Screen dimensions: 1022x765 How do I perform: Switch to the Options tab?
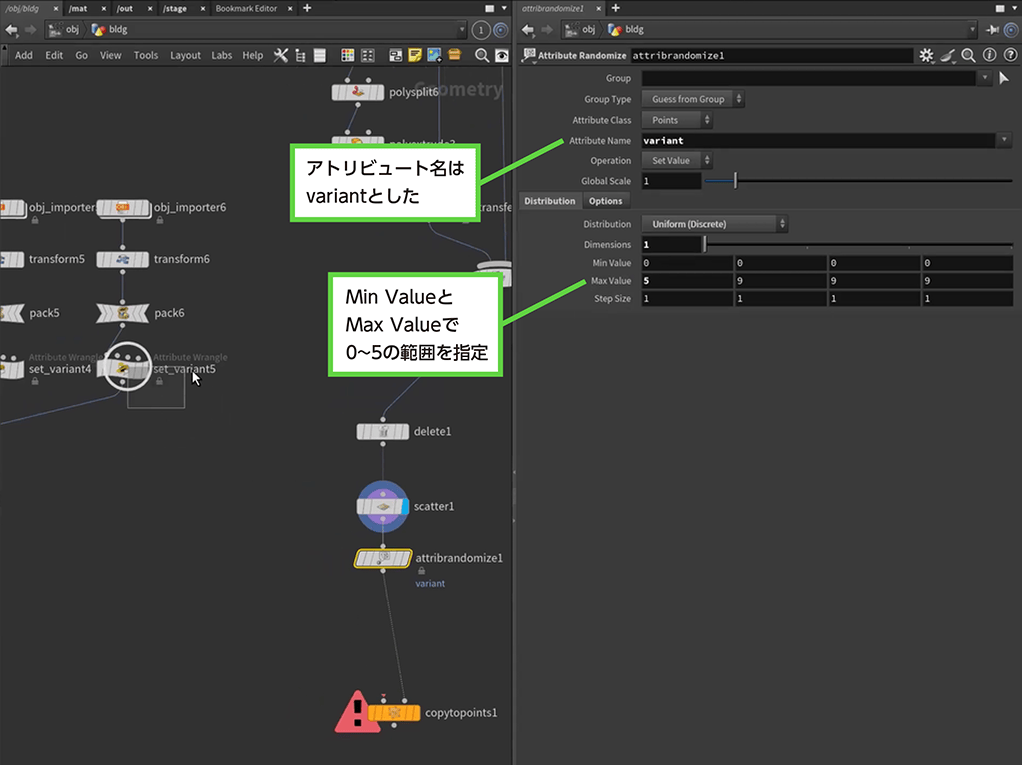tap(605, 201)
